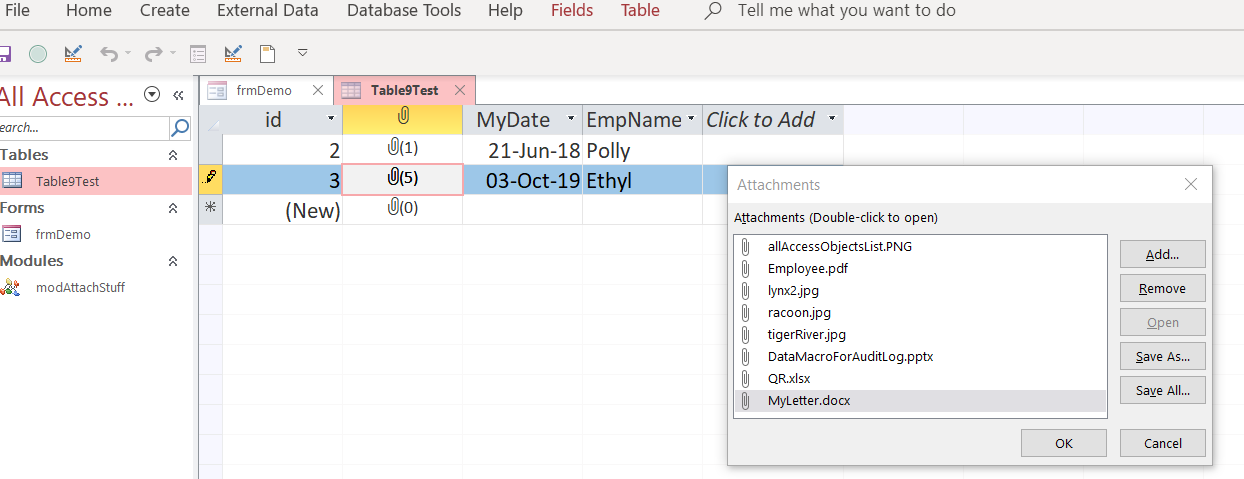
Task: Collapse the Tables group
Action: point(173,155)
